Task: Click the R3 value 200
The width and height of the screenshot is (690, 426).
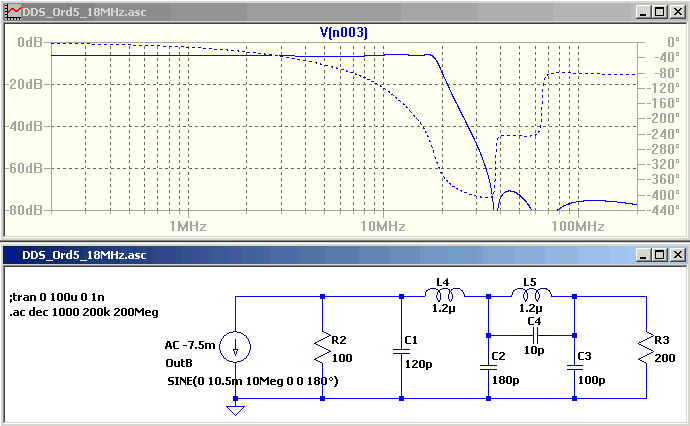Action: (x=665, y=358)
